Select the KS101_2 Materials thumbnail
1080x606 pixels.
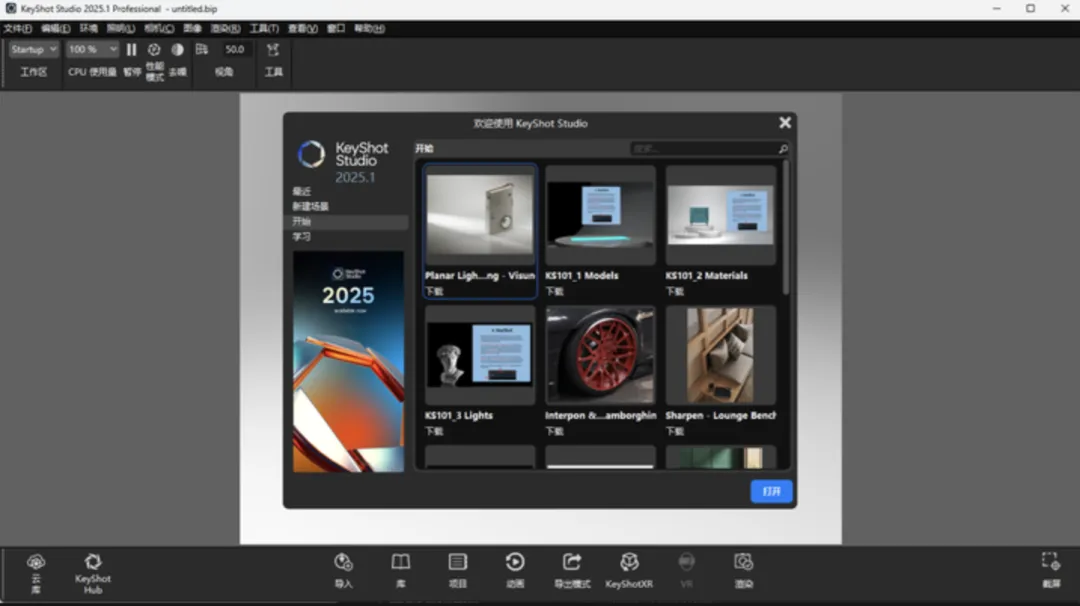[x=720, y=215]
